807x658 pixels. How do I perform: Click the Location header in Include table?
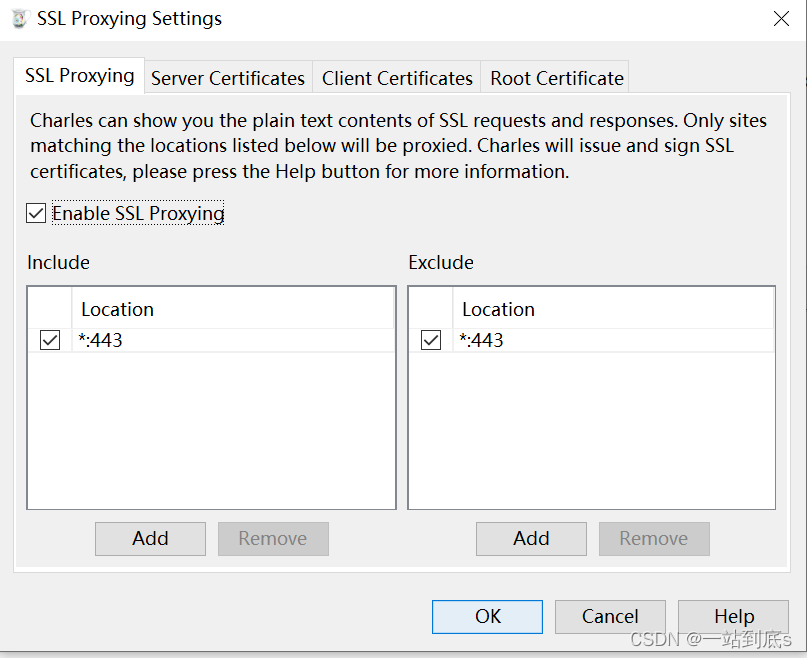point(233,309)
